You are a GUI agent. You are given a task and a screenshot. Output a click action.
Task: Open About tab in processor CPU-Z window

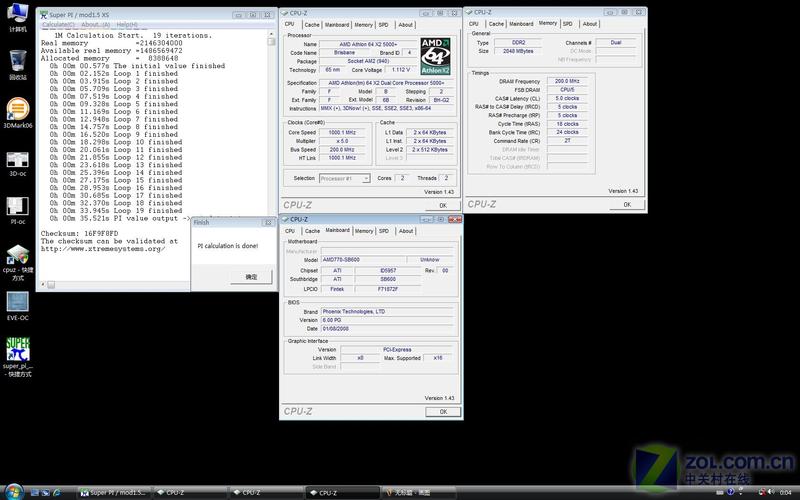coord(406,25)
